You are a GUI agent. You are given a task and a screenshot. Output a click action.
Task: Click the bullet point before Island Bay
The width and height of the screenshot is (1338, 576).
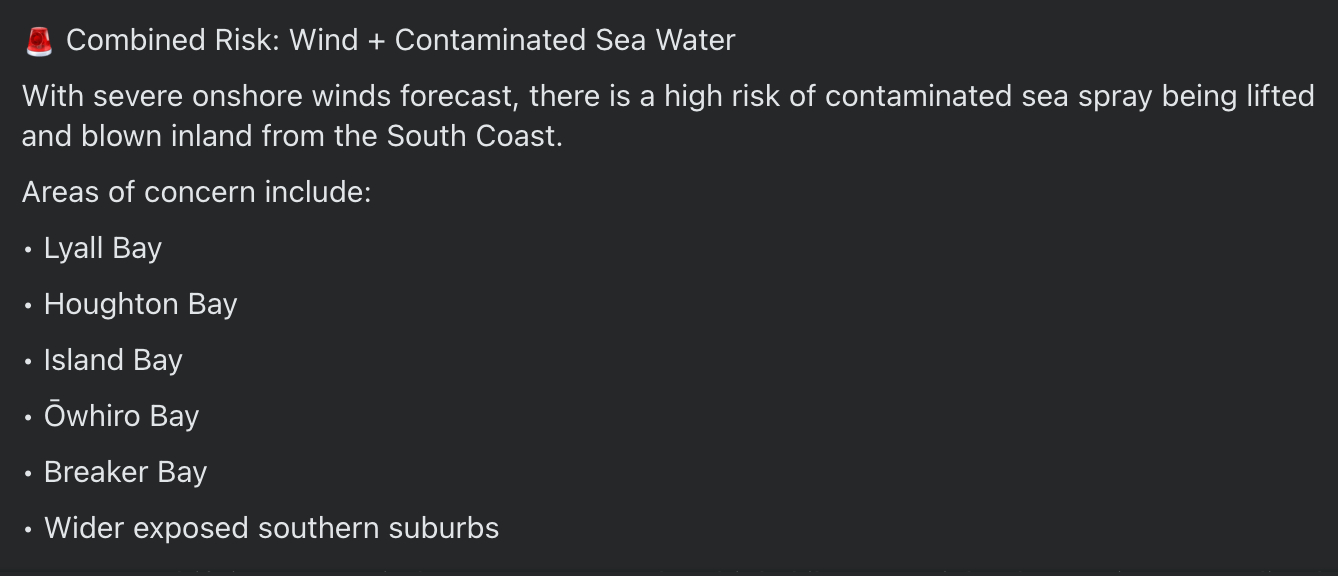coord(29,361)
